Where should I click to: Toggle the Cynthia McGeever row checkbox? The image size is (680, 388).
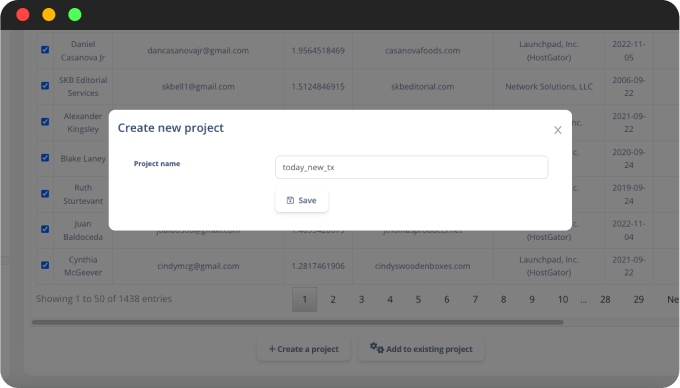(x=45, y=265)
